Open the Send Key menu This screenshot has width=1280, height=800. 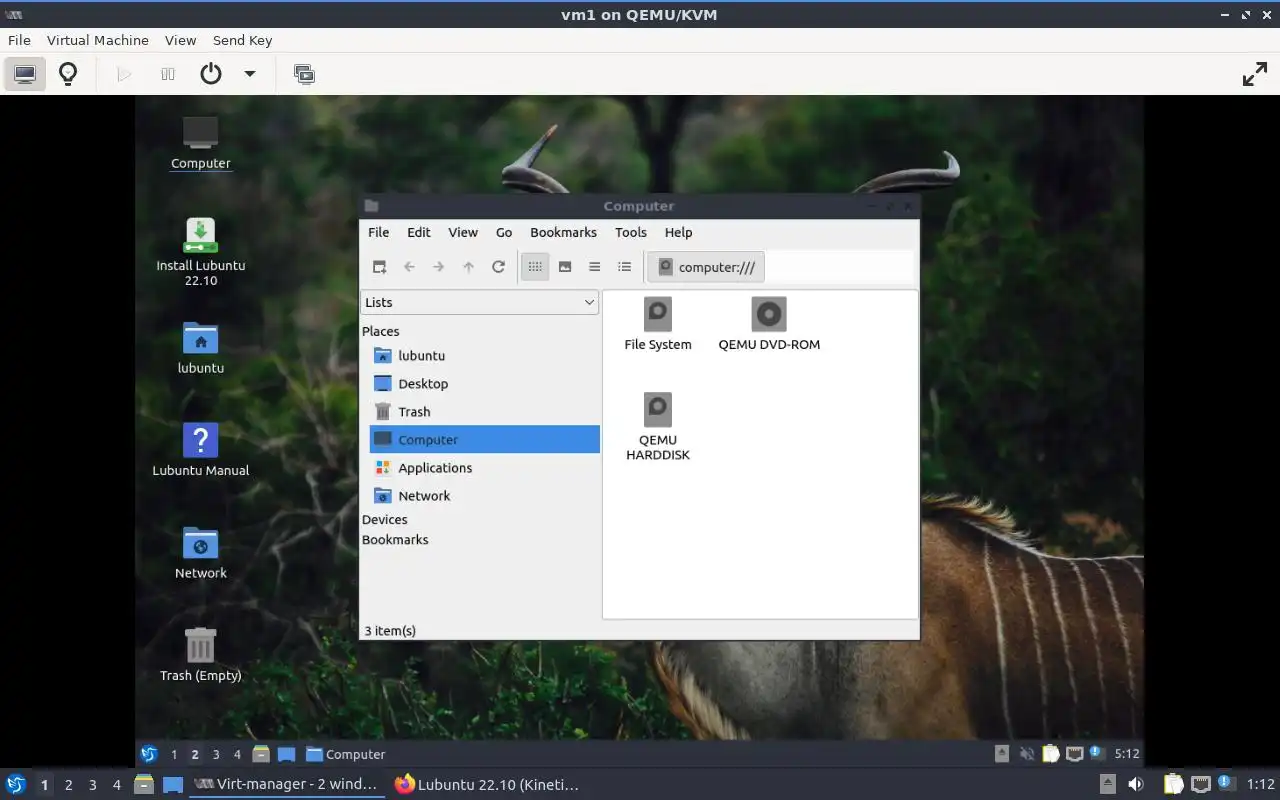(x=242, y=40)
